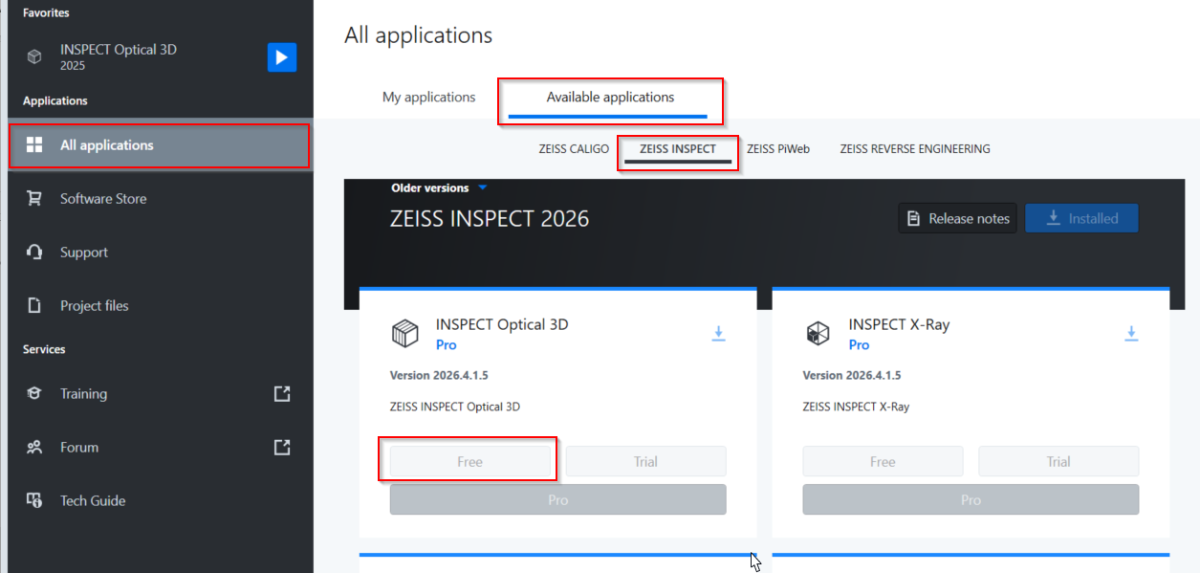The height and width of the screenshot is (573, 1200).
Task: Switch to Available applications tab
Action: (610, 97)
